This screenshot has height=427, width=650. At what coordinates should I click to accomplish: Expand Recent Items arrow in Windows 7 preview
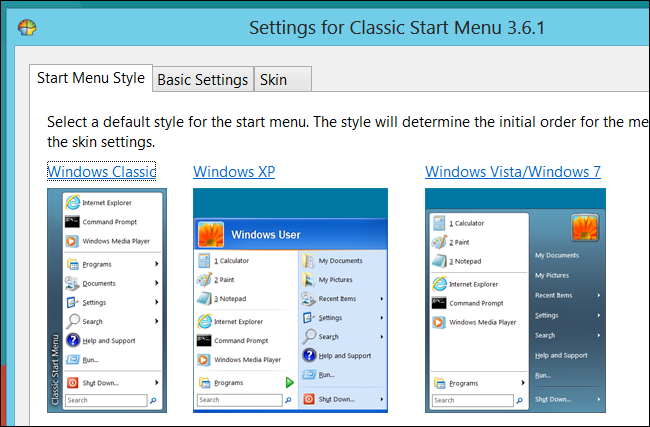[599, 295]
